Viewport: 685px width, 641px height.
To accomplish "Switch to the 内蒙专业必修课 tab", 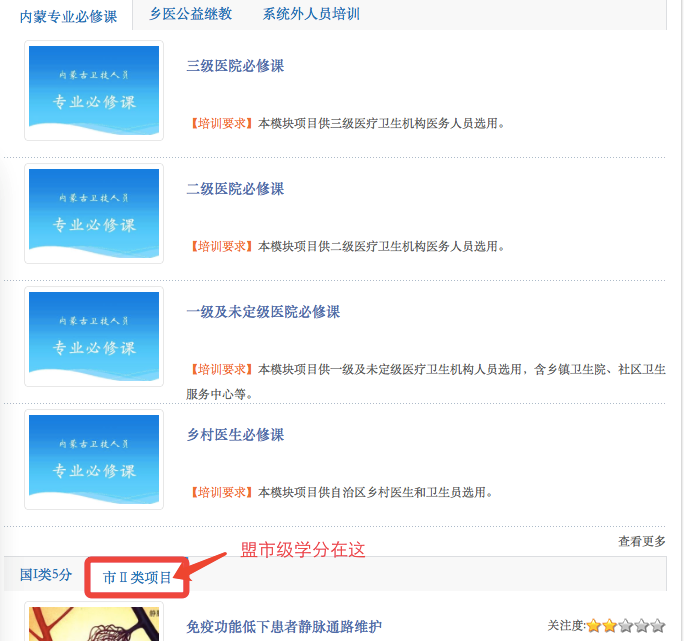I will click(68, 17).
